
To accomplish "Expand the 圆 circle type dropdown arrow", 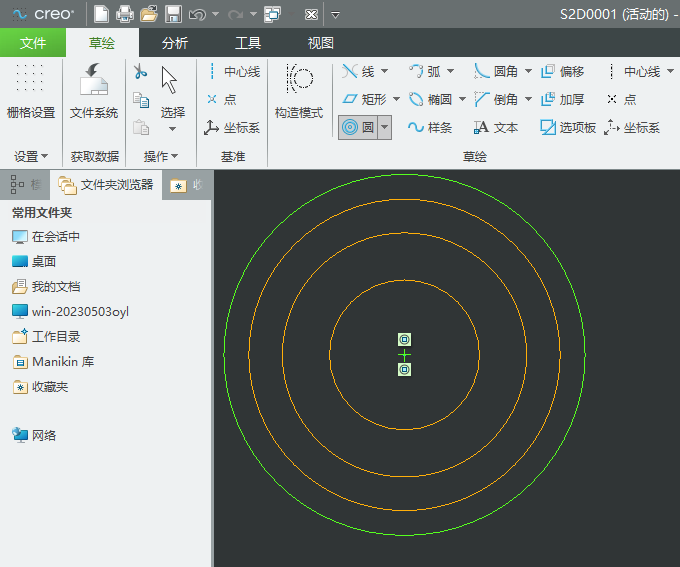I will click(384, 128).
